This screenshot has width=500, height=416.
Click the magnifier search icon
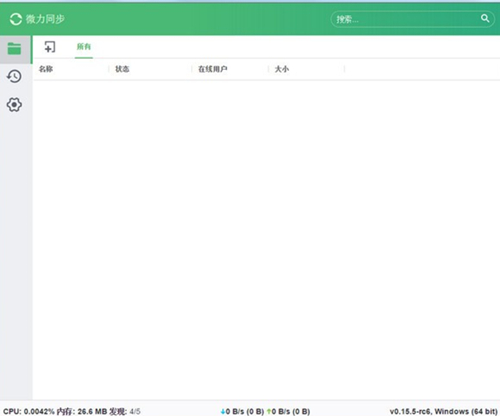click(x=485, y=18)
